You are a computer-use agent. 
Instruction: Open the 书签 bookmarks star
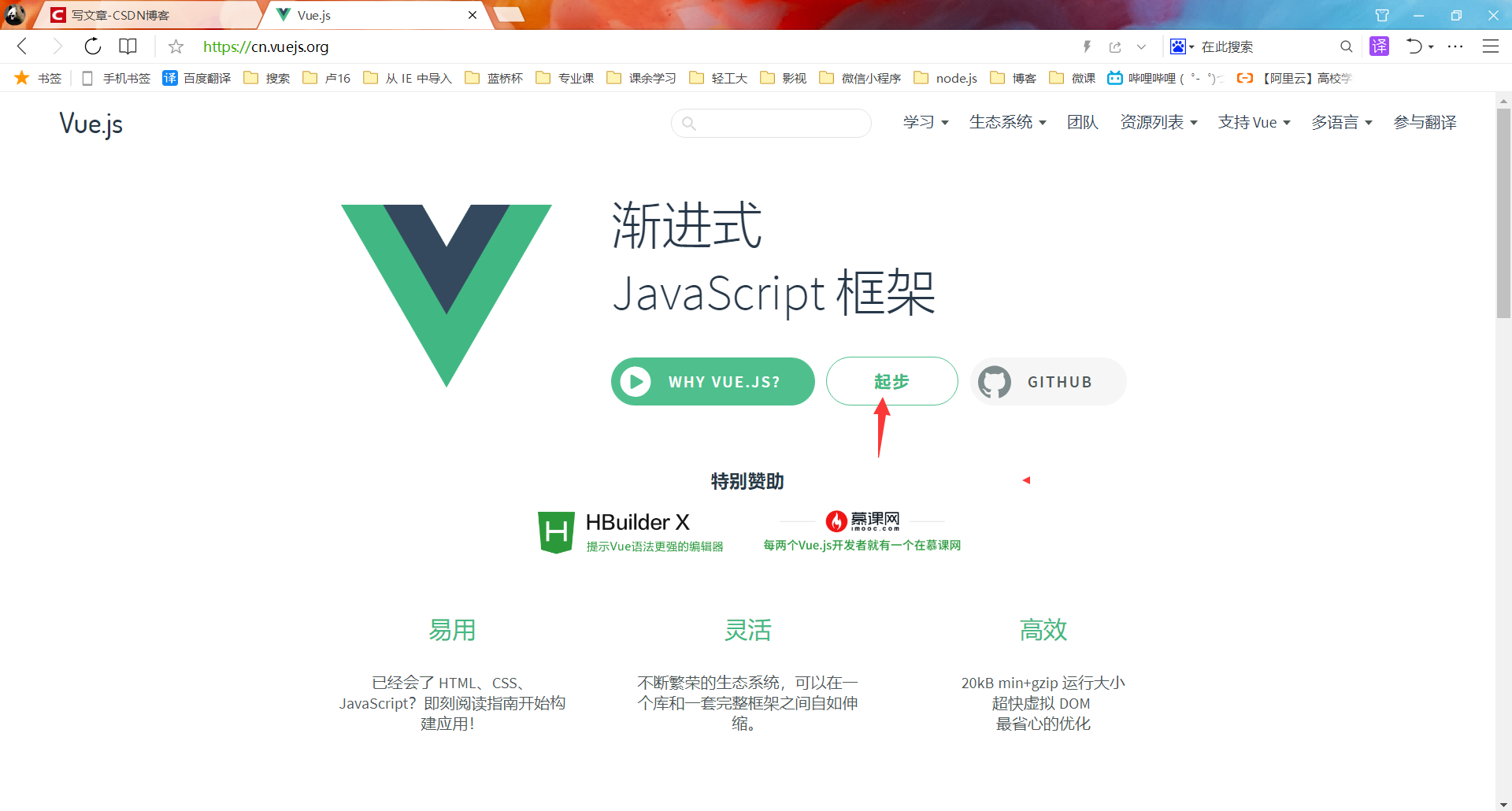click(38, 78)
